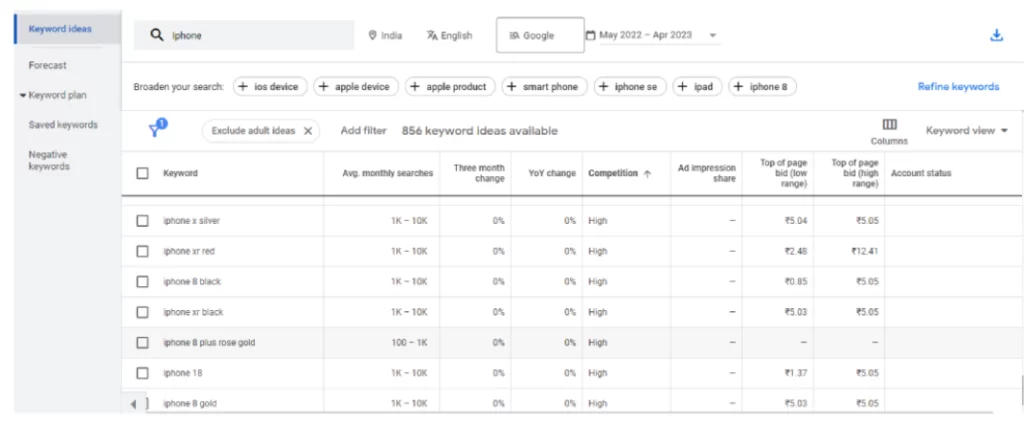Click the calendar icon beside date range
This screenshot has width=1024, height=423.
[x=590, y=35]
